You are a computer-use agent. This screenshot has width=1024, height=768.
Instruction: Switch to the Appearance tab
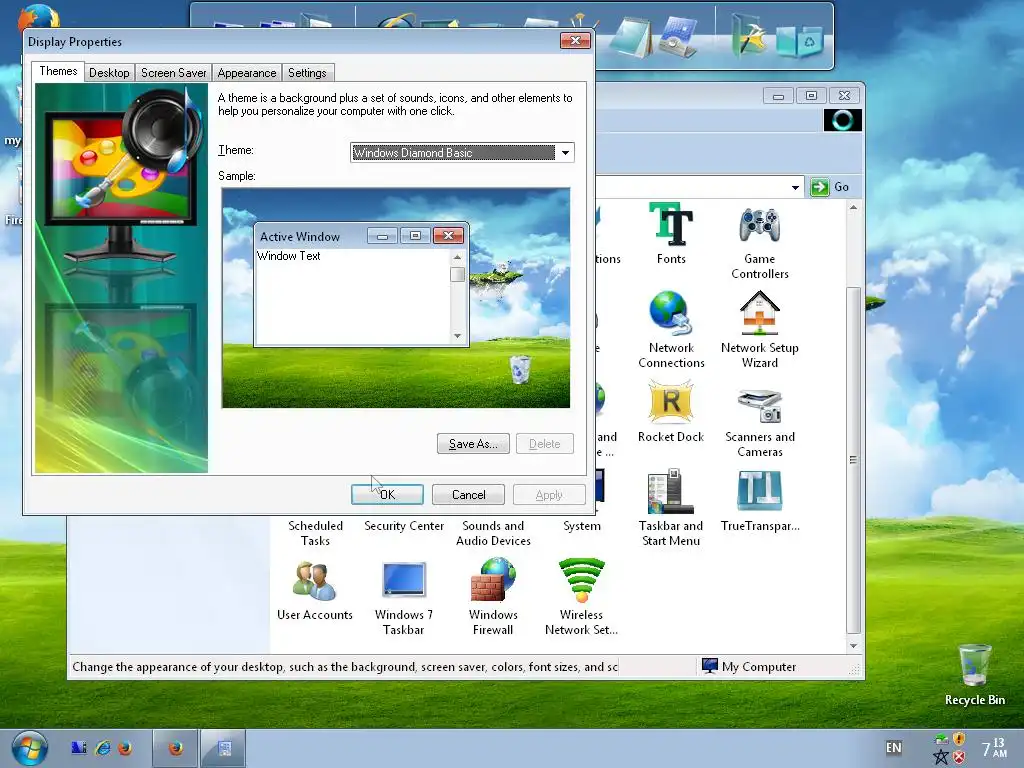click(247, 72)
